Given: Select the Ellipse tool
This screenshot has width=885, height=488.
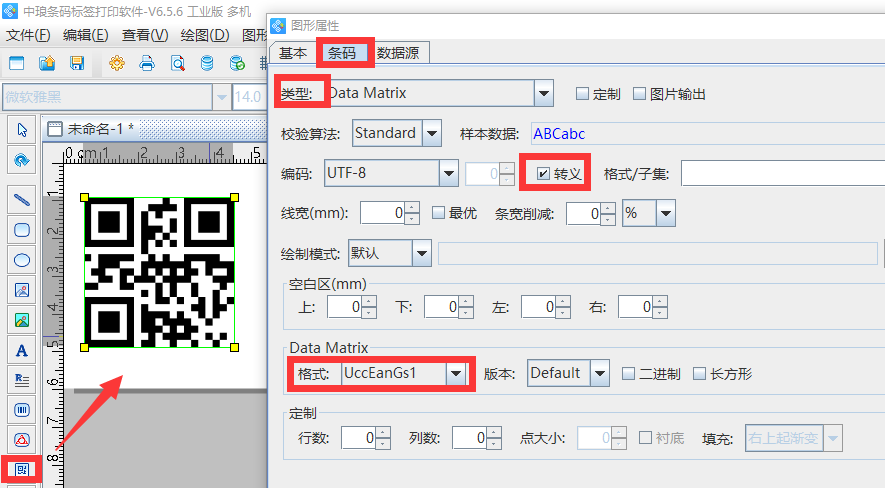Looking at the screenshot, I should 22,260.
